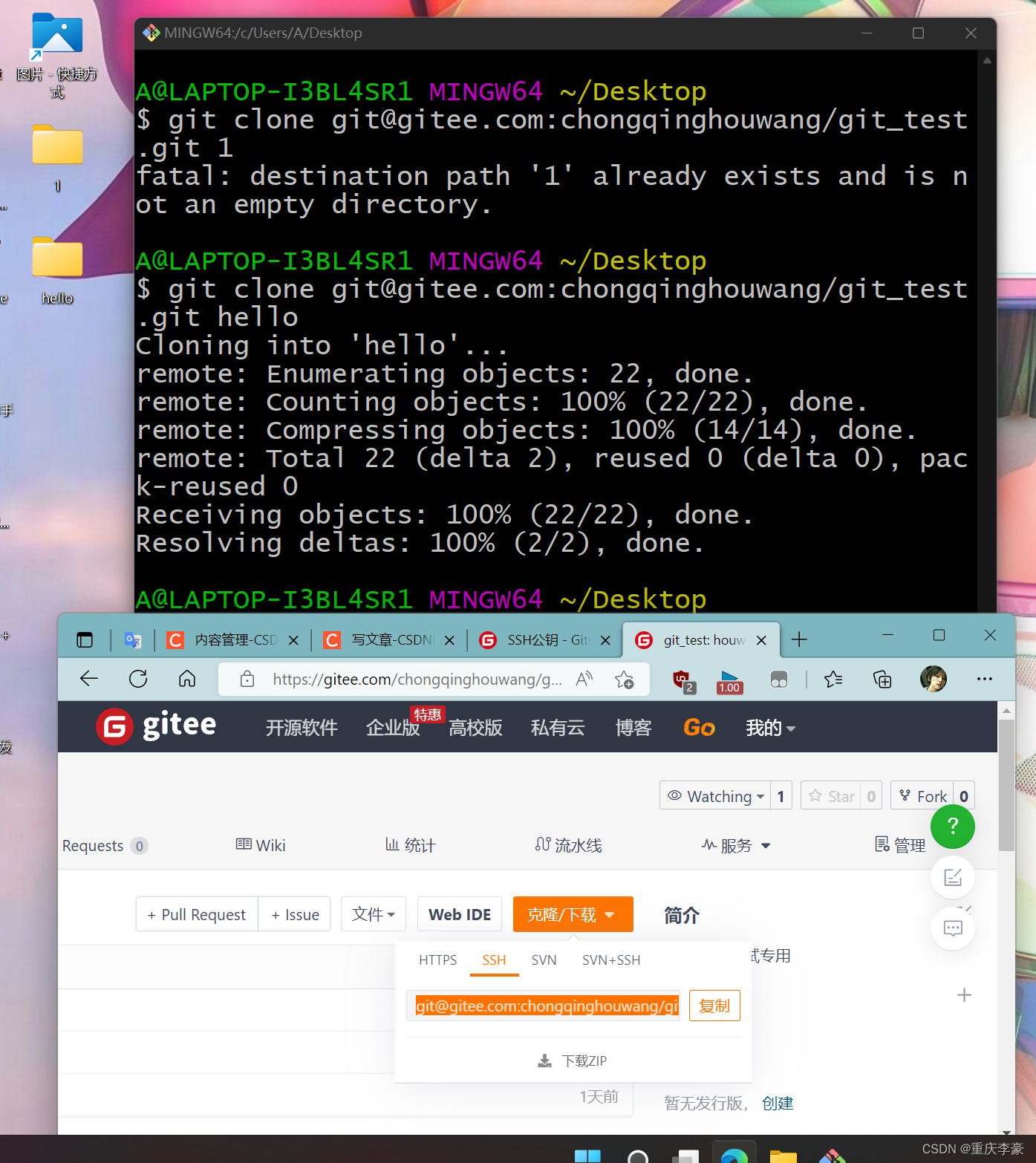Open browser collections icon
1036x1163 pixels.
coord(882,679)
